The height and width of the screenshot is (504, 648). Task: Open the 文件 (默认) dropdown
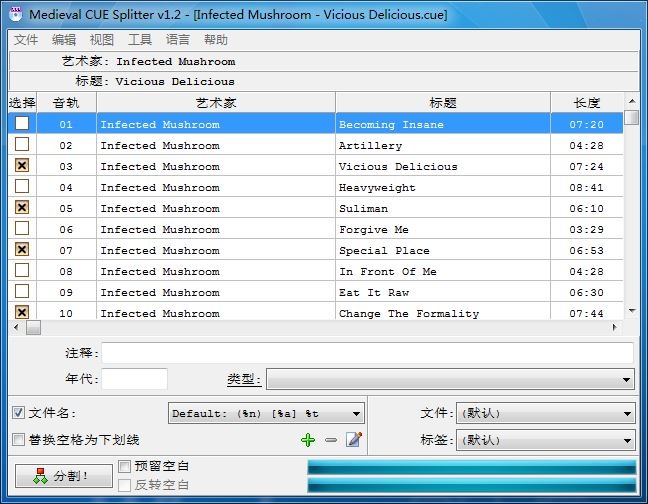click(546, 413)
